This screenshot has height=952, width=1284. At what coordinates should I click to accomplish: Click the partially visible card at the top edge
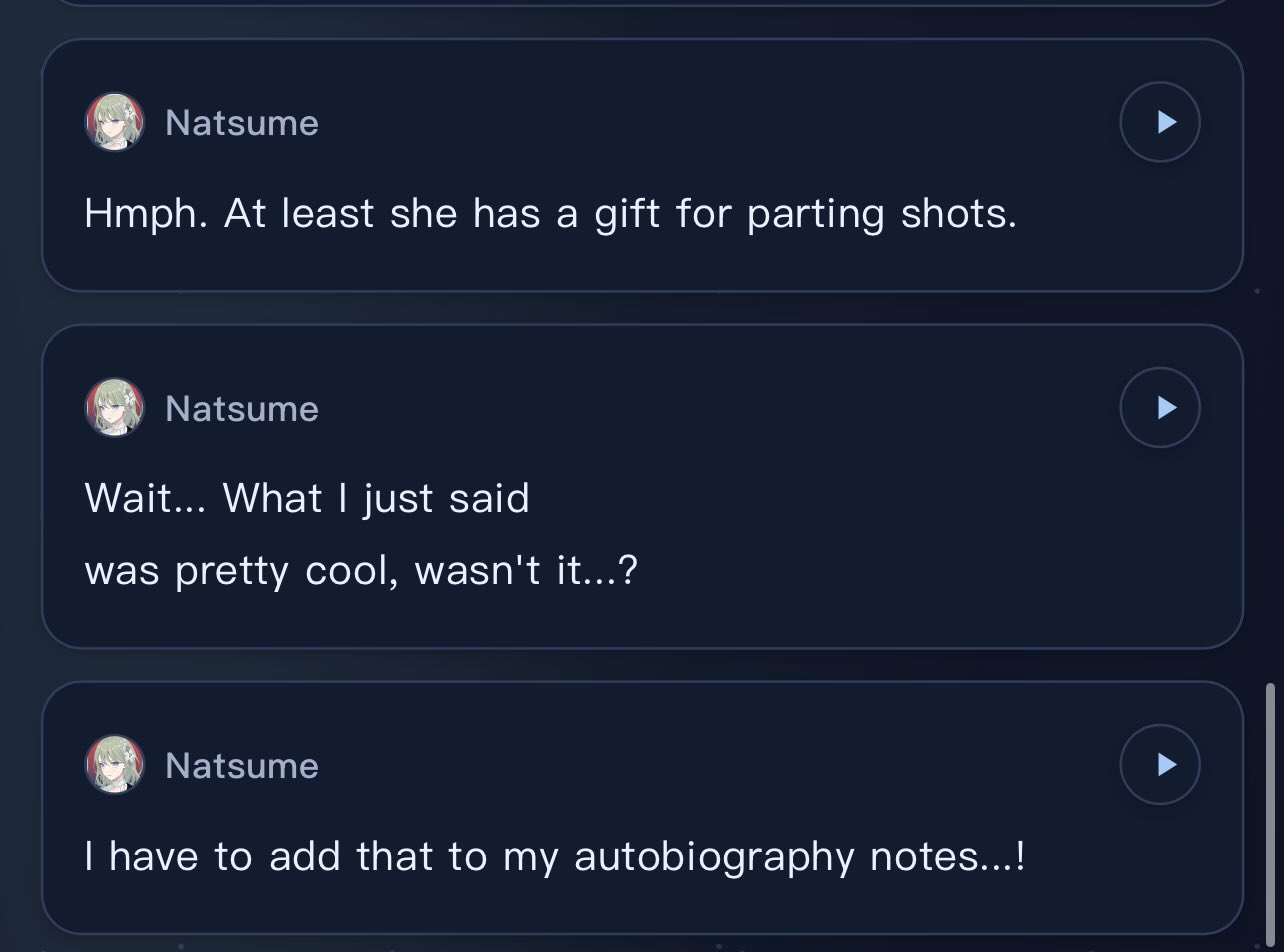642,3
